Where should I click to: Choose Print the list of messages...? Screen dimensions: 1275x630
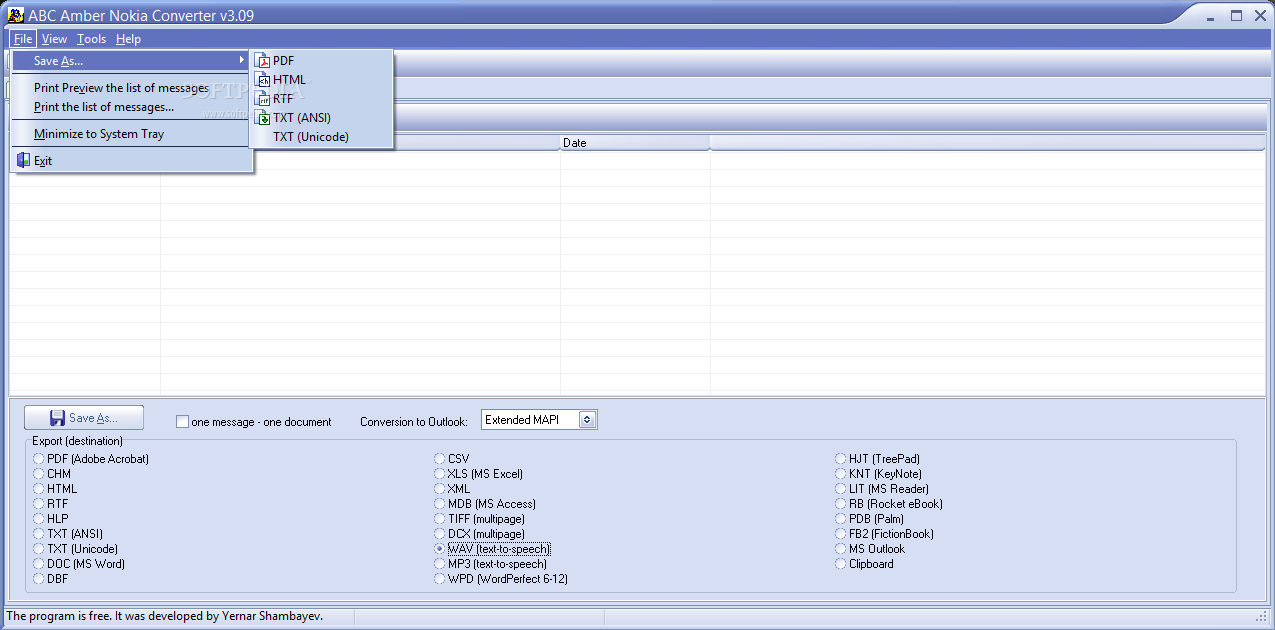[131, 107]
